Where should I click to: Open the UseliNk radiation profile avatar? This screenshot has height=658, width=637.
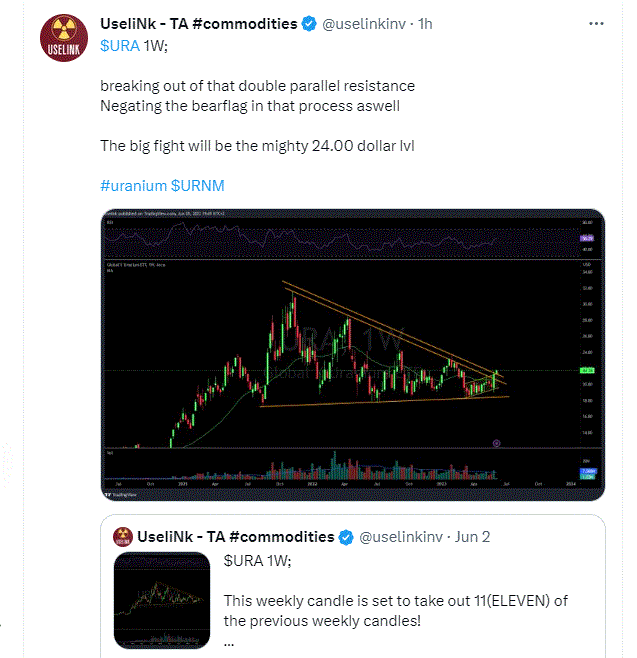(x=64, y=38)
